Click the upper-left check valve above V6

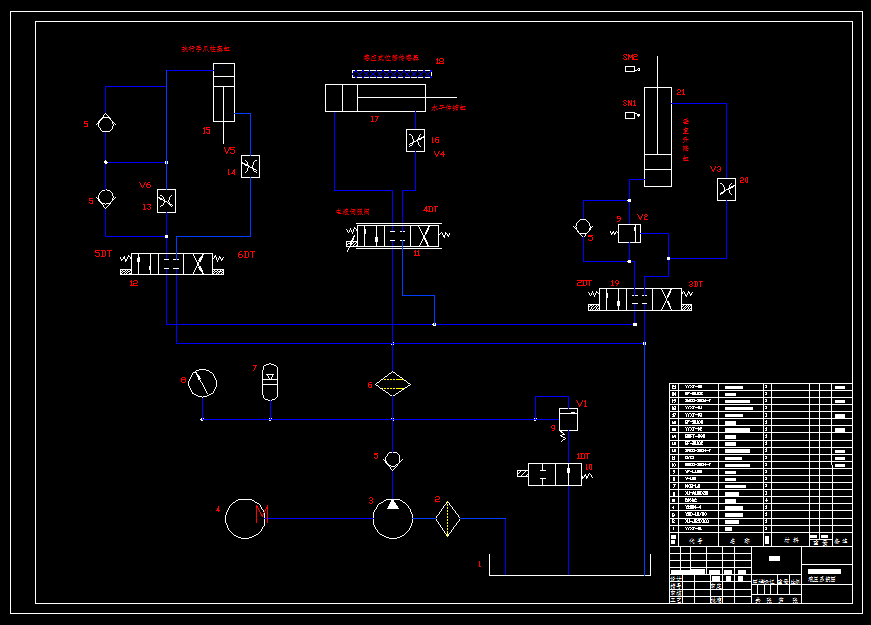(106, 123)
